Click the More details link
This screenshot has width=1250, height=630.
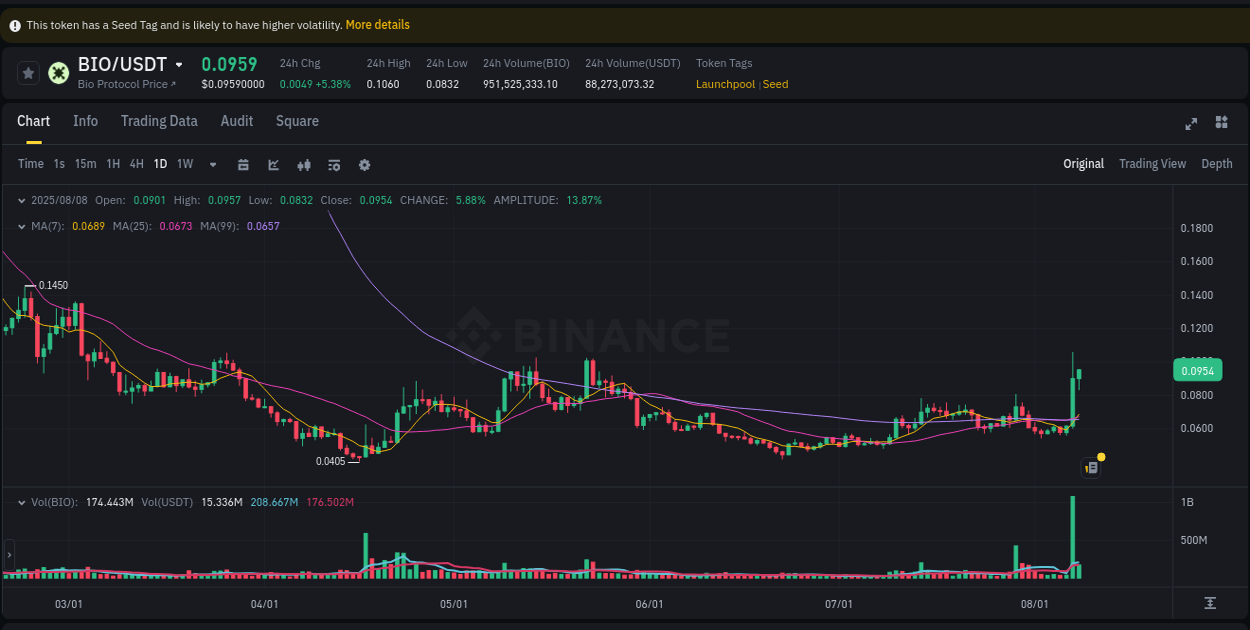click(377, 24)
